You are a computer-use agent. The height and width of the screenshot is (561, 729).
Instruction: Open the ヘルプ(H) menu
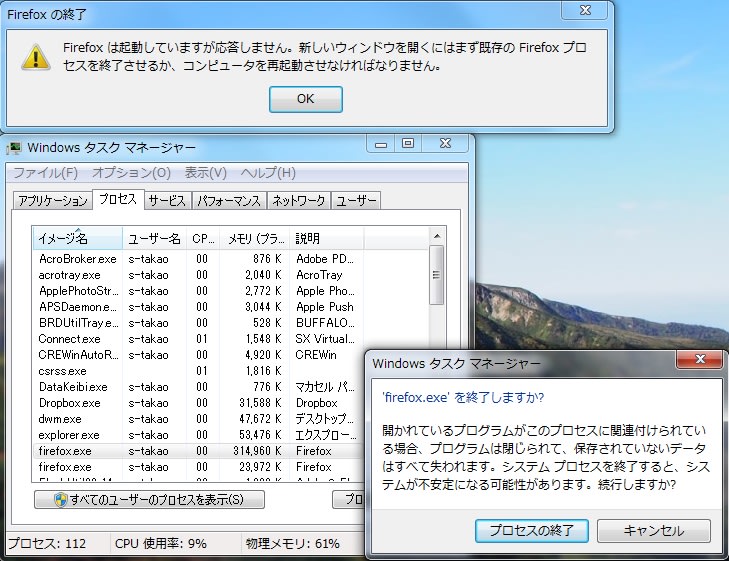point(268,173)
